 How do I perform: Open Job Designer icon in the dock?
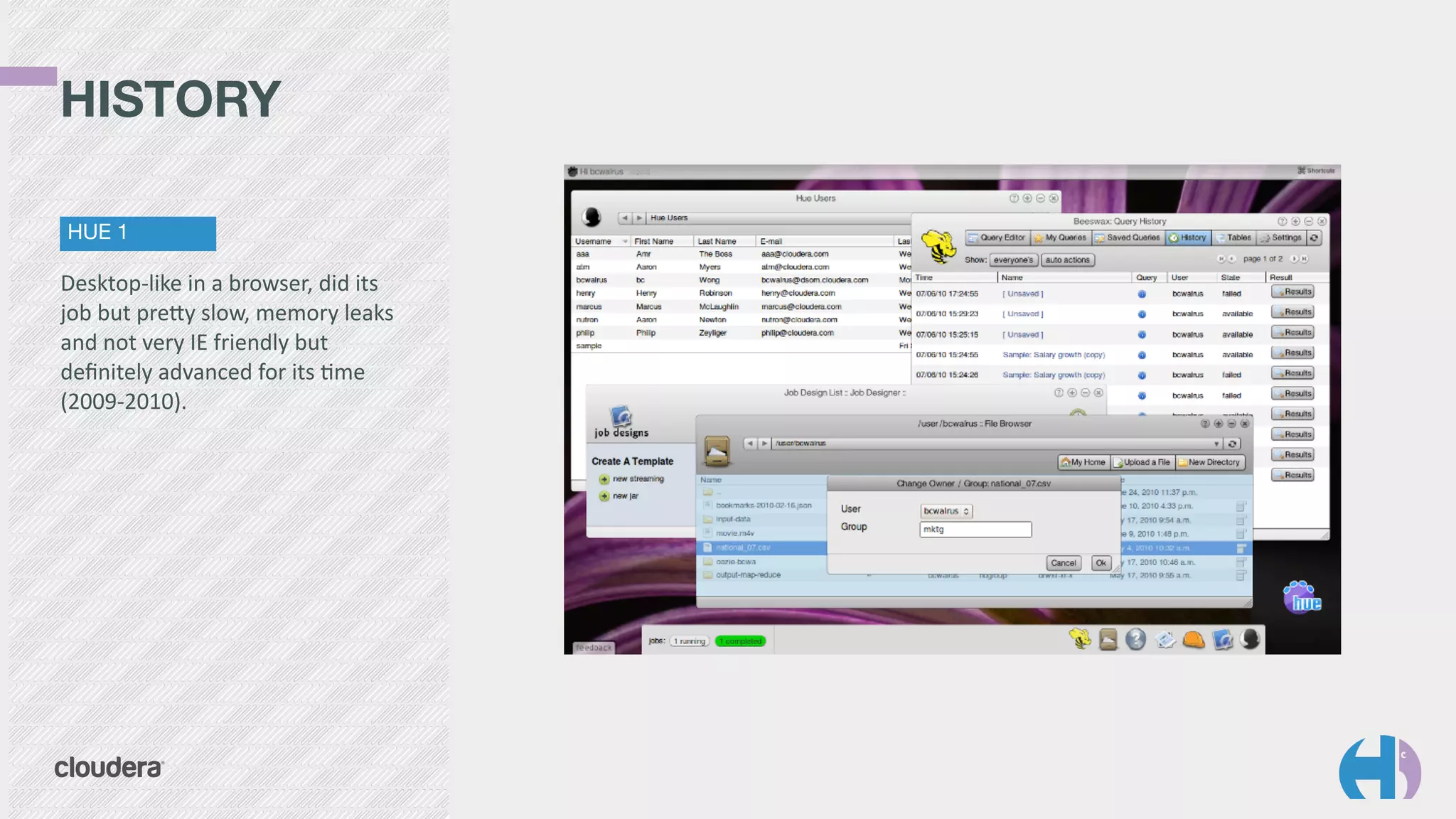pos(1223,639)
